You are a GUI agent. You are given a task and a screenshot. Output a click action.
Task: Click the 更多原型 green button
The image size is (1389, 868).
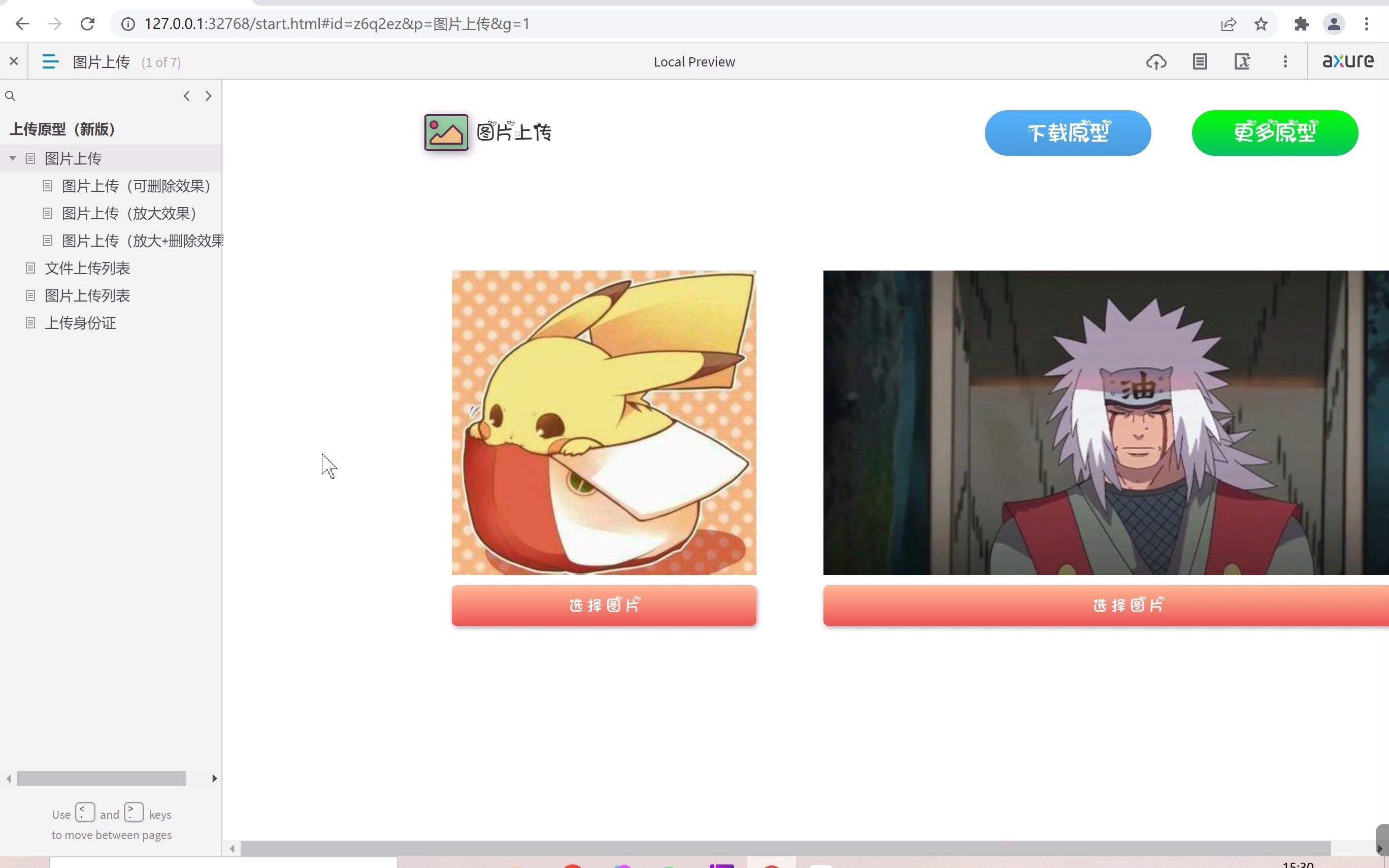[1275, 132]
